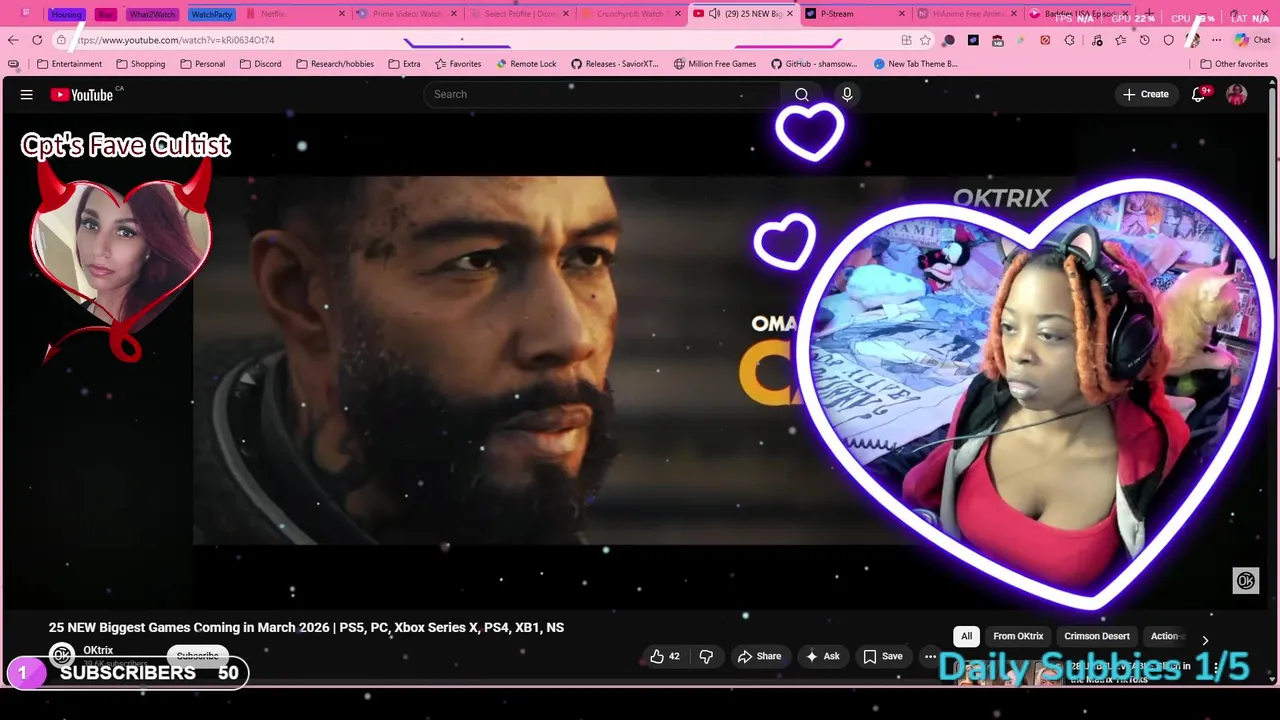Open New Tab Theme bookmark
This screenshot has height=720, width=1280.
[x=915, y=64]
